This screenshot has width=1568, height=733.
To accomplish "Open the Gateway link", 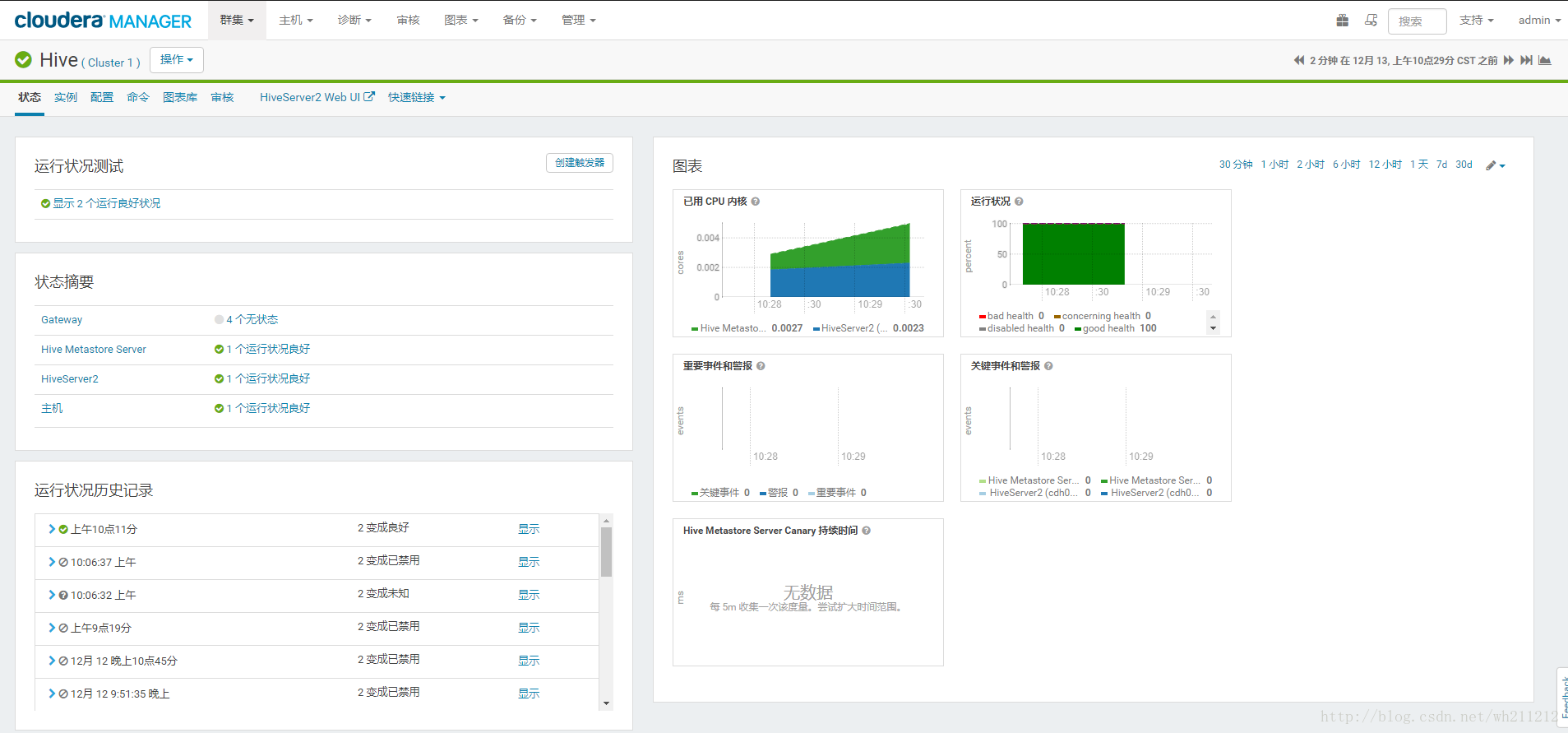I will coord(62,320).
